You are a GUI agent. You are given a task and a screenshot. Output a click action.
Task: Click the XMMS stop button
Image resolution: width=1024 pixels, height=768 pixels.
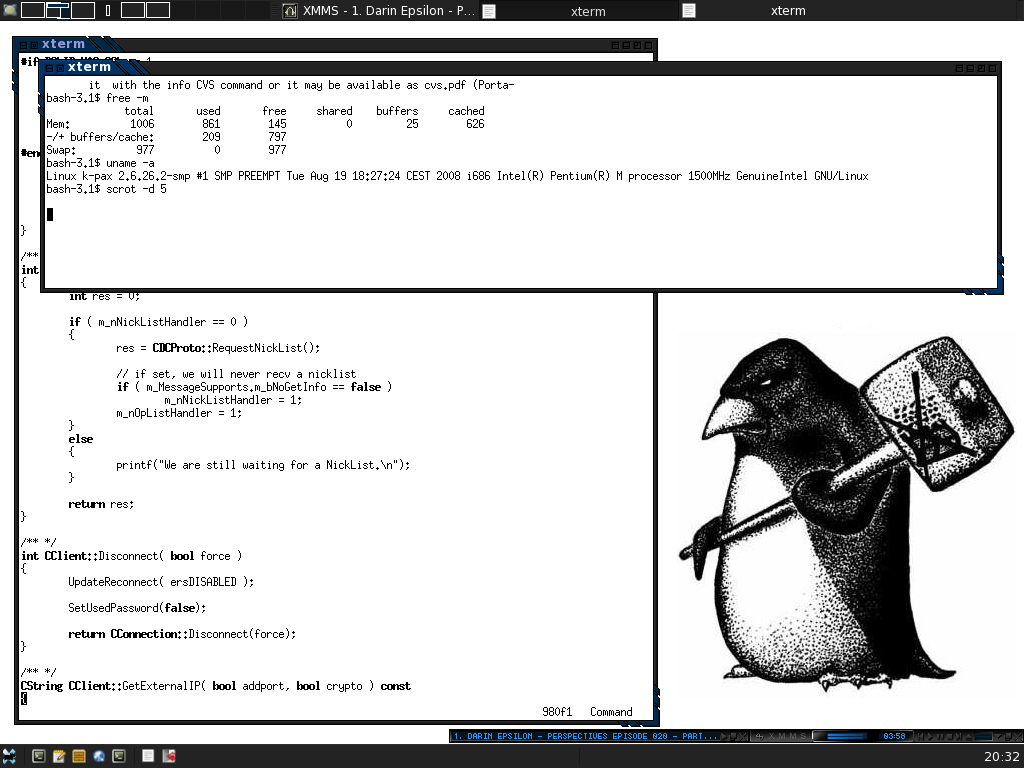(950, 736)
